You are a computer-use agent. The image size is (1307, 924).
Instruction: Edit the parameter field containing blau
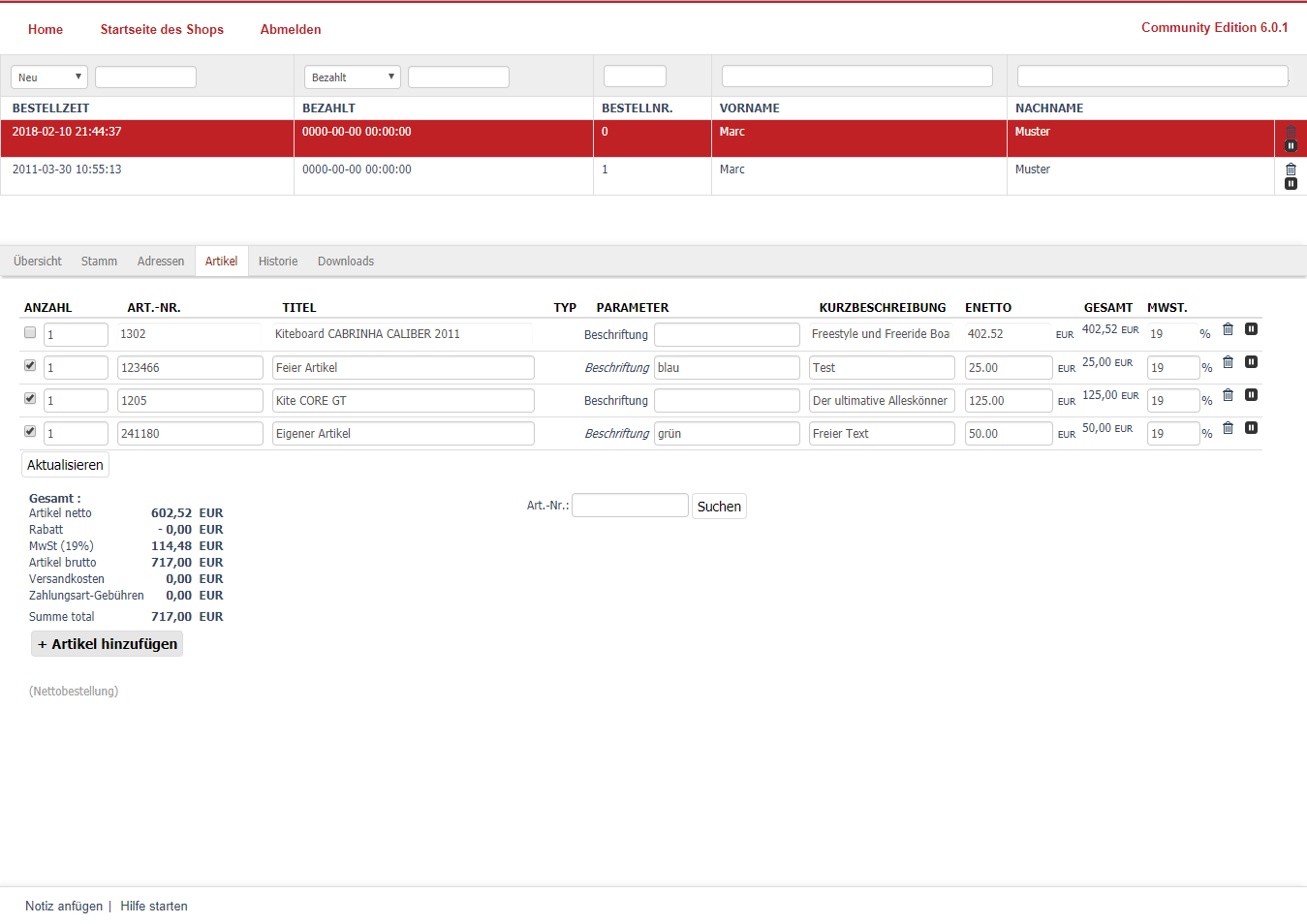[727, 367]
